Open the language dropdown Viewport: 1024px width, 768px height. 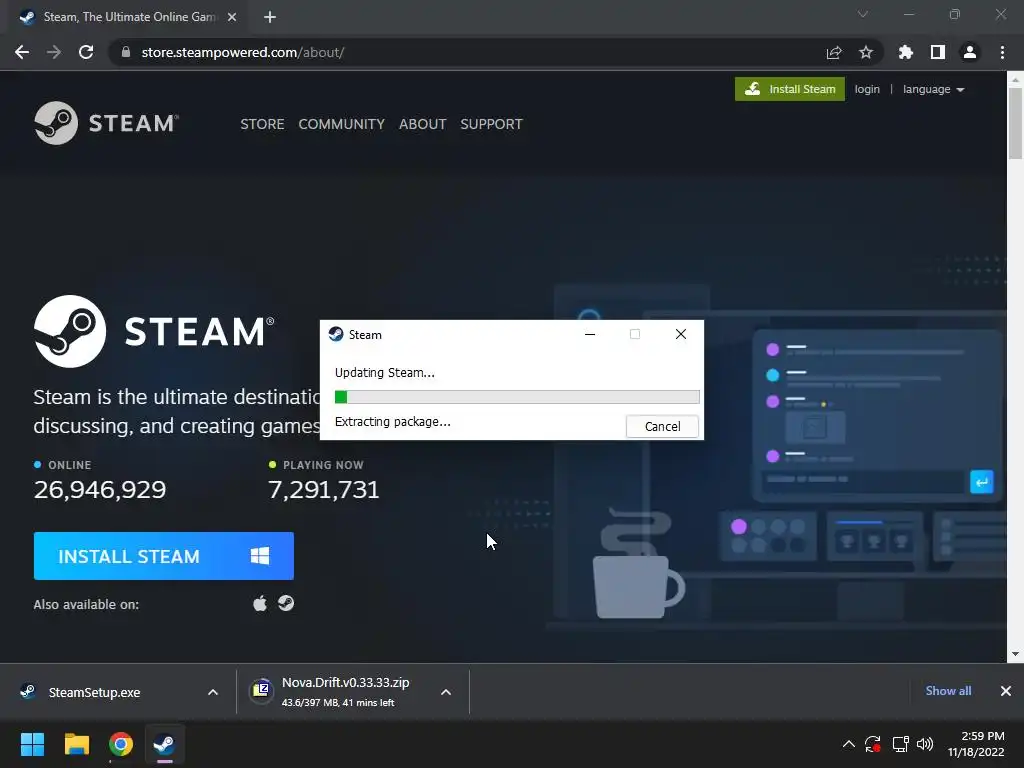pyautogui.click(x=933, y=89)
